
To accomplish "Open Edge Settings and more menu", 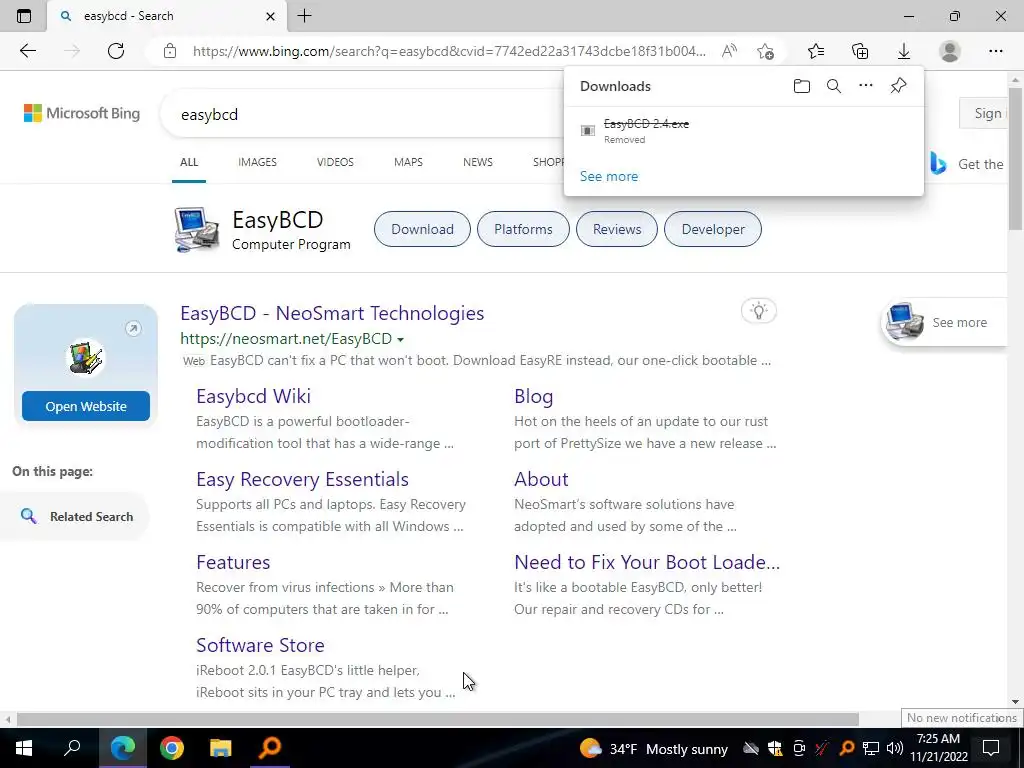I will [995, 51].
